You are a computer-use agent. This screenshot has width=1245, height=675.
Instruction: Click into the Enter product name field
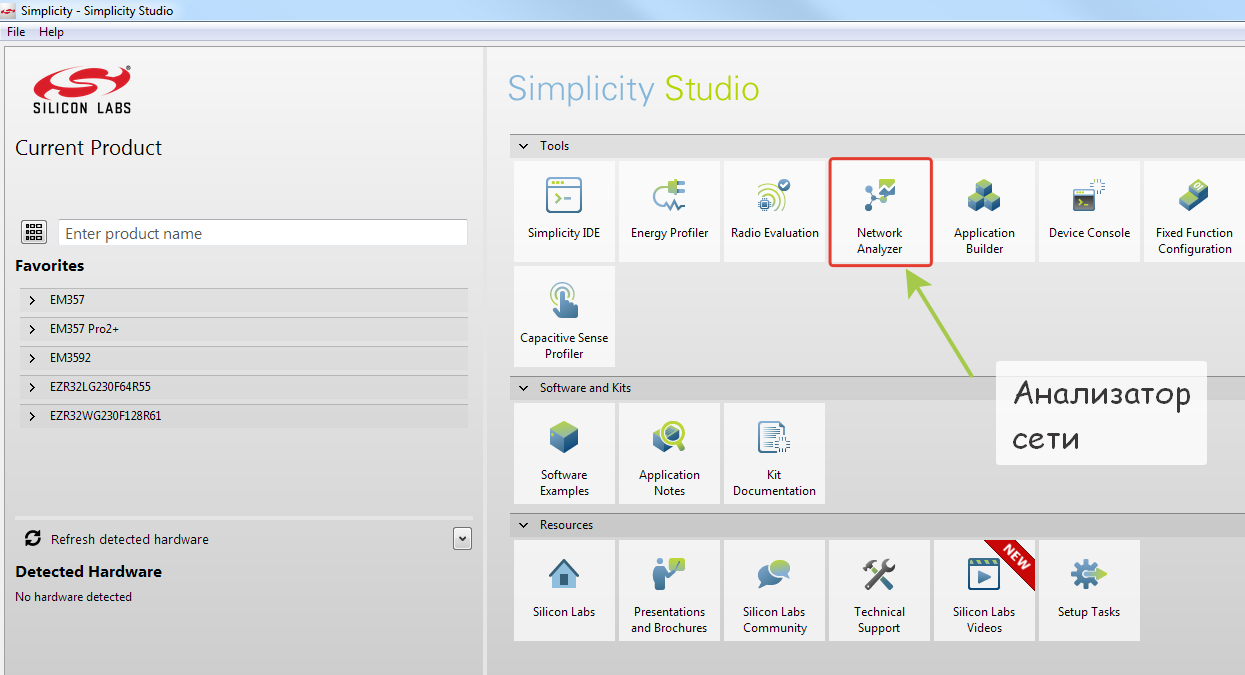(x=263, y=233)
